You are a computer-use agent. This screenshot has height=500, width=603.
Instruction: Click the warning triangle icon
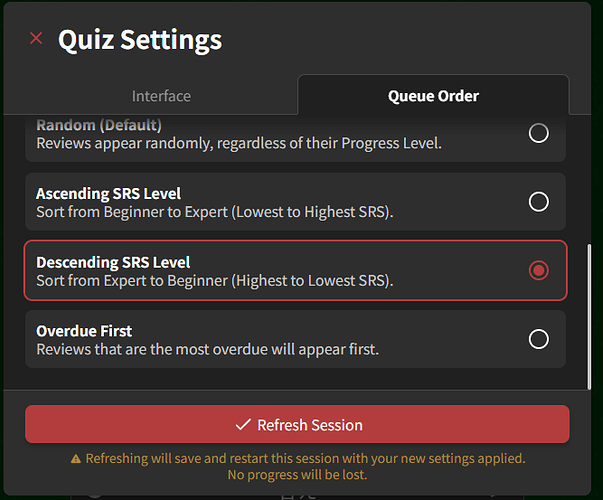coord(76,459)
